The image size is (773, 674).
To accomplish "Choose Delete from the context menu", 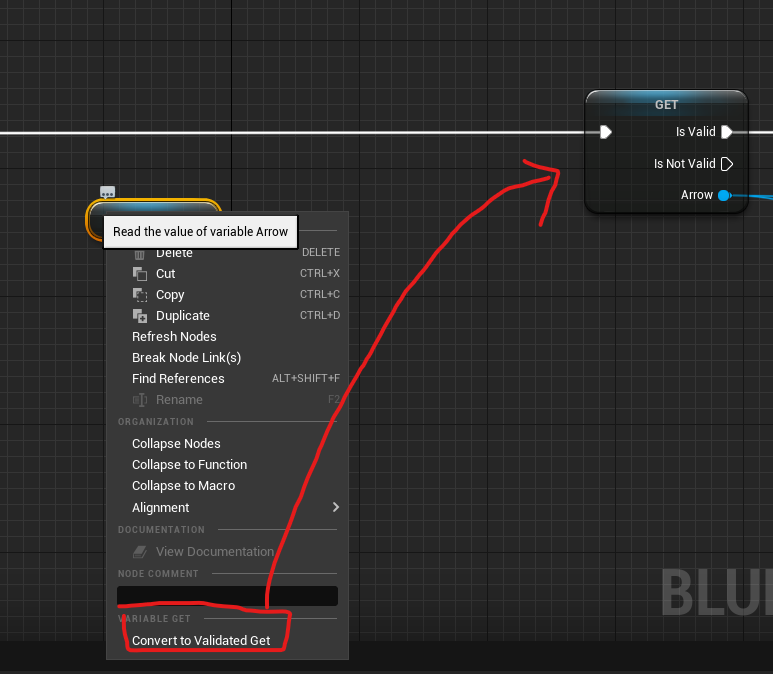I will [227, 252].
